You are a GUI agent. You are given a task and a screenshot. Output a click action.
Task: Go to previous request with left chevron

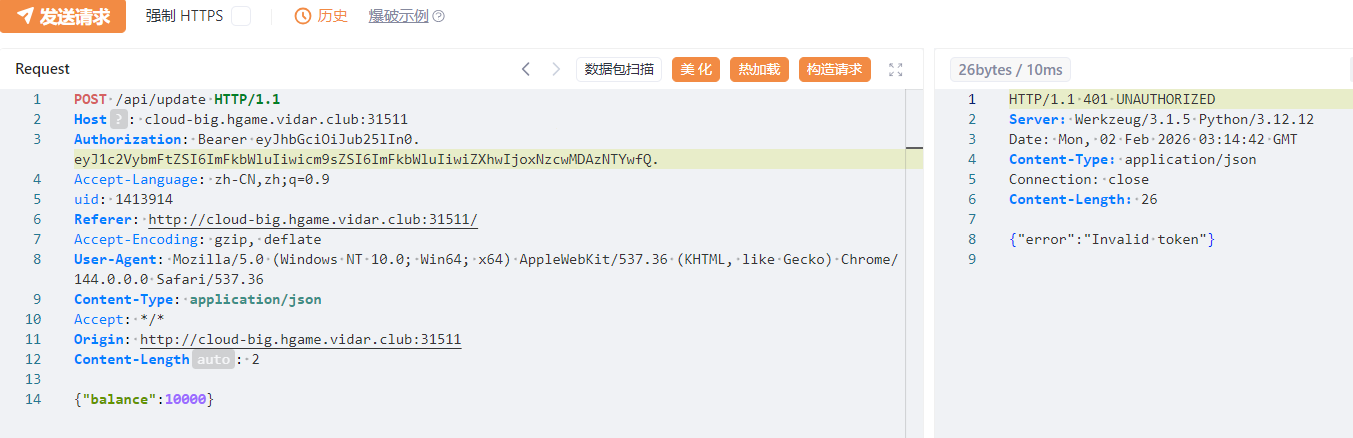click(526, 69)
